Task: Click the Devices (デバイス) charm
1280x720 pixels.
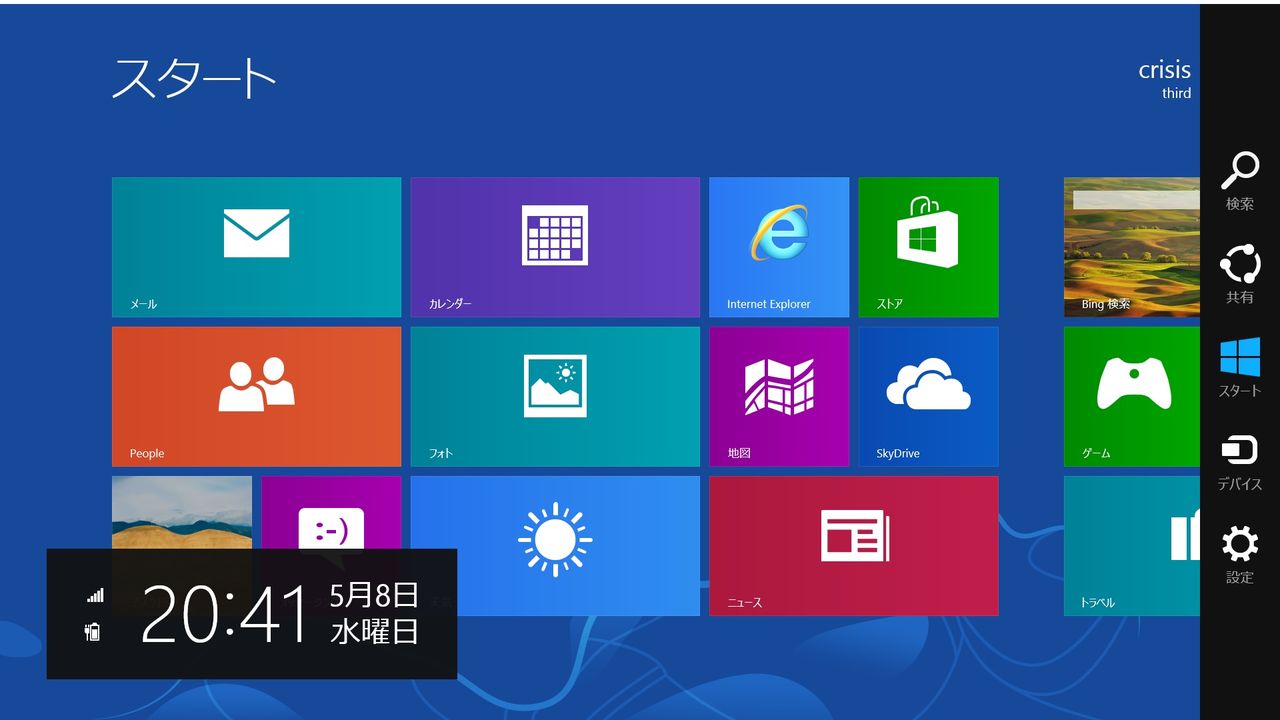Action: [1240, 461]
